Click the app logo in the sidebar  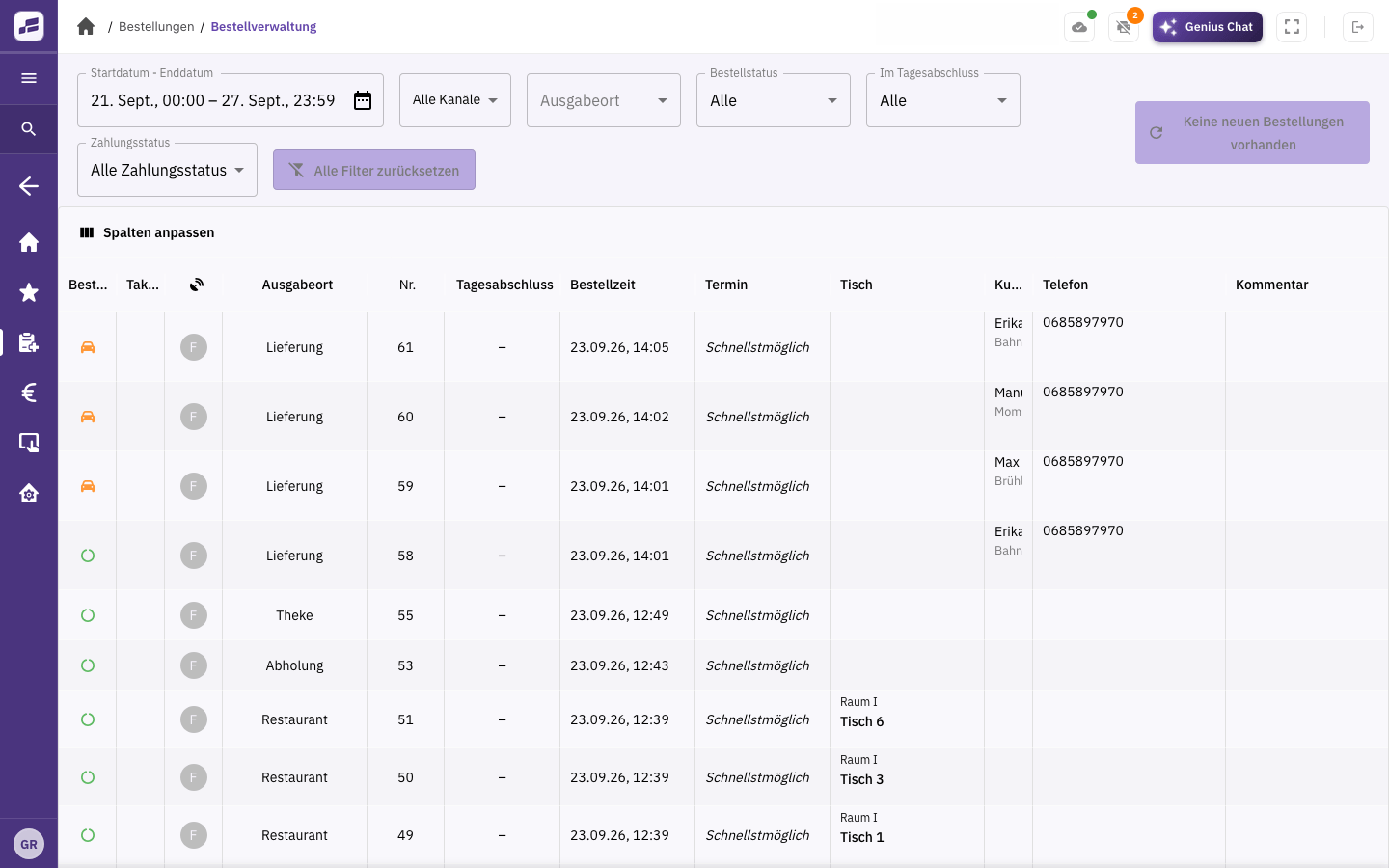29,26
